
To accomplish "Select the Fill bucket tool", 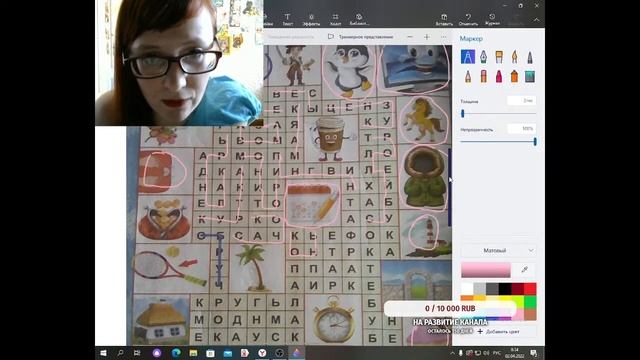I will tap(530, 76).
